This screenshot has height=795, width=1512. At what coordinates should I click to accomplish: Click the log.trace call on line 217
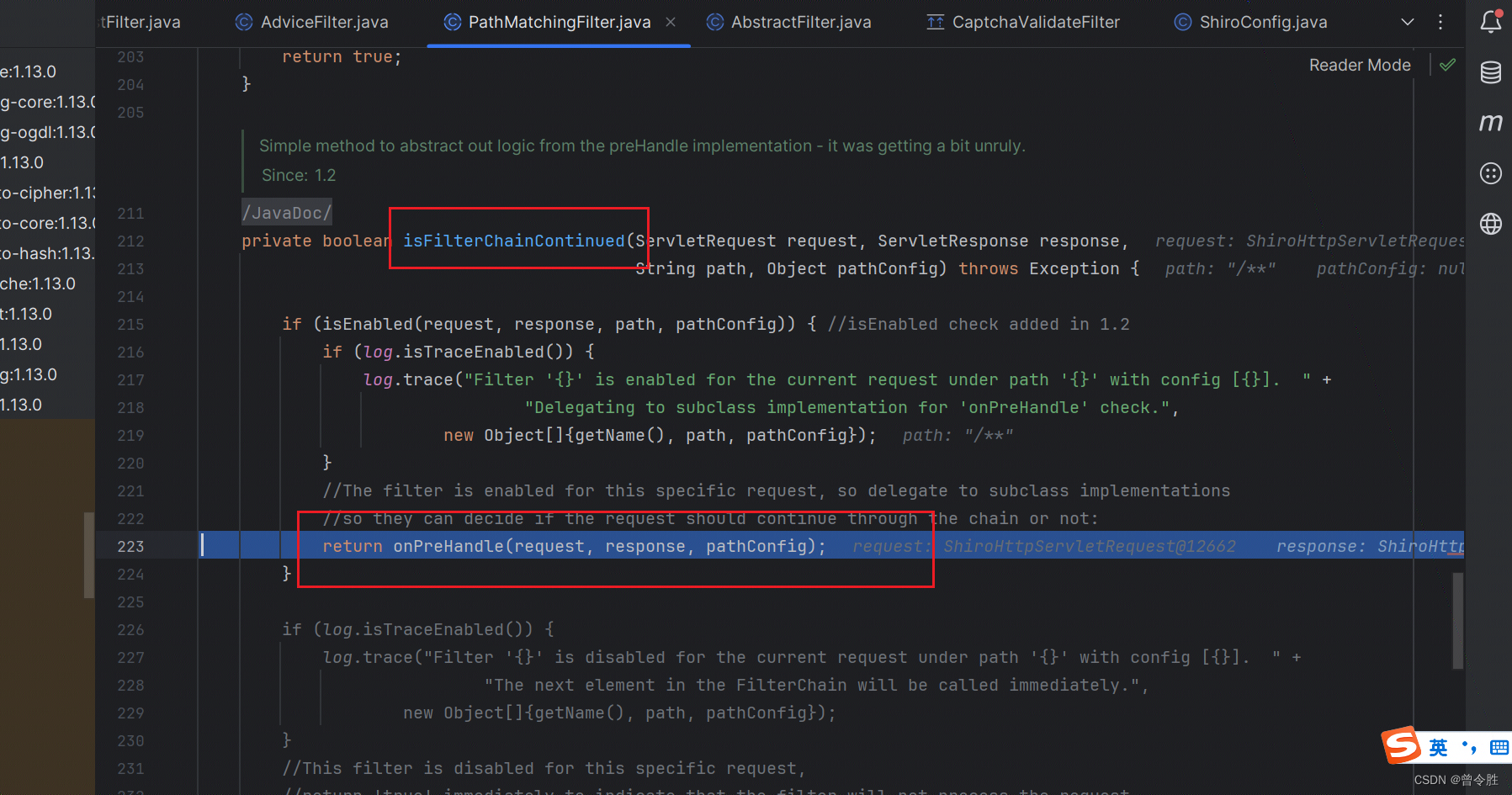408,379
